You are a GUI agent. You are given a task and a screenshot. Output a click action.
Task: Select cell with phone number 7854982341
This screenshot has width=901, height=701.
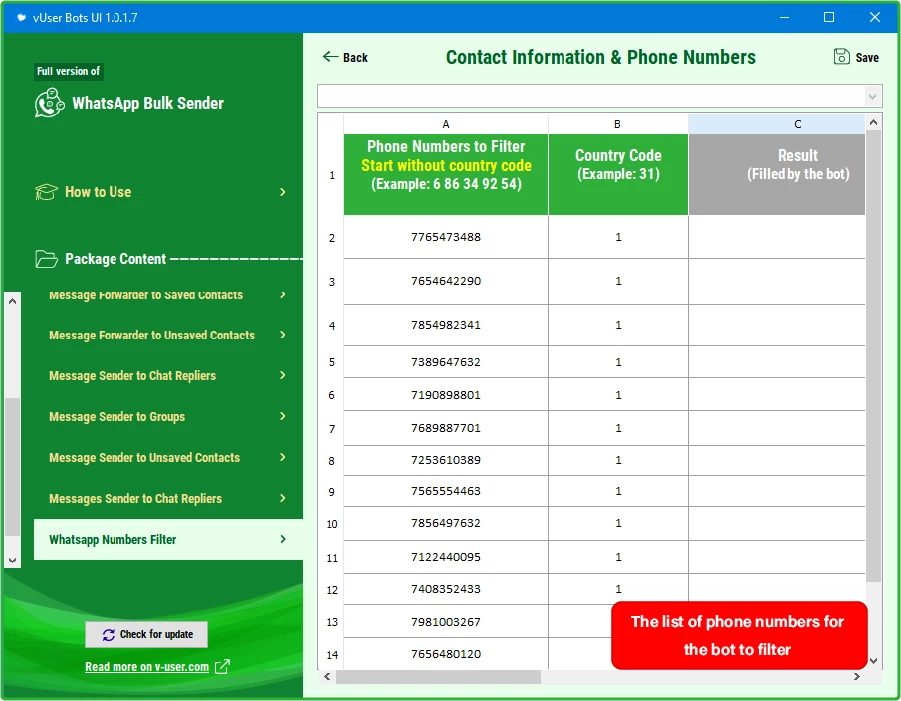(446, 325)
